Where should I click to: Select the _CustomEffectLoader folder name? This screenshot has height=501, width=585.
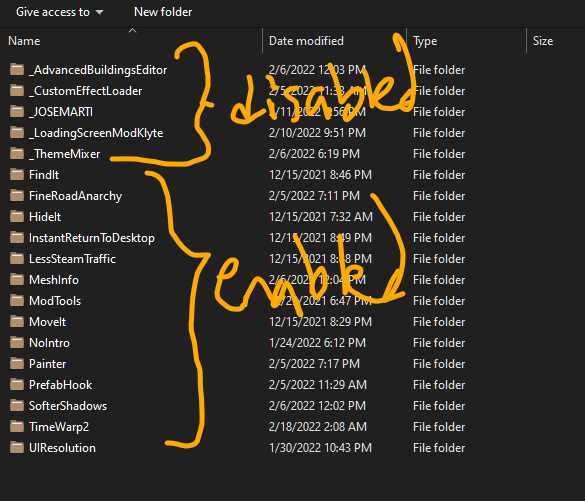point(86,91)
